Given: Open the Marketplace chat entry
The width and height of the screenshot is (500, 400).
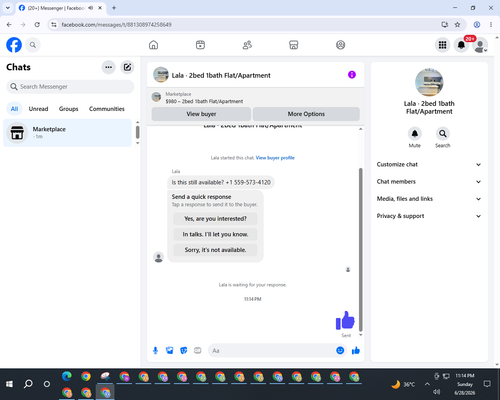Looking at the screenshot, I should pyautogui.click(x=67, y=133).
